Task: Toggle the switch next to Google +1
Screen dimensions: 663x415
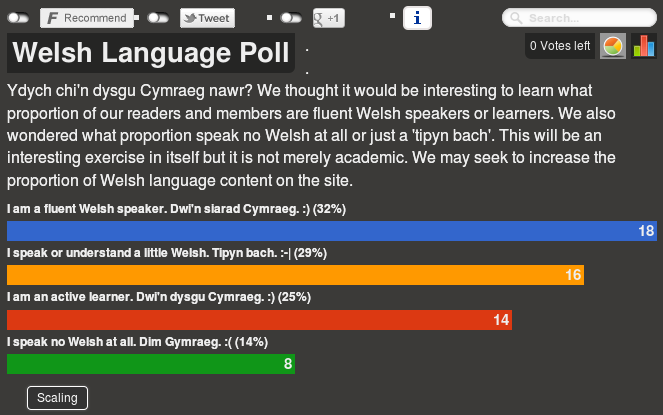Action: [291, 18]
